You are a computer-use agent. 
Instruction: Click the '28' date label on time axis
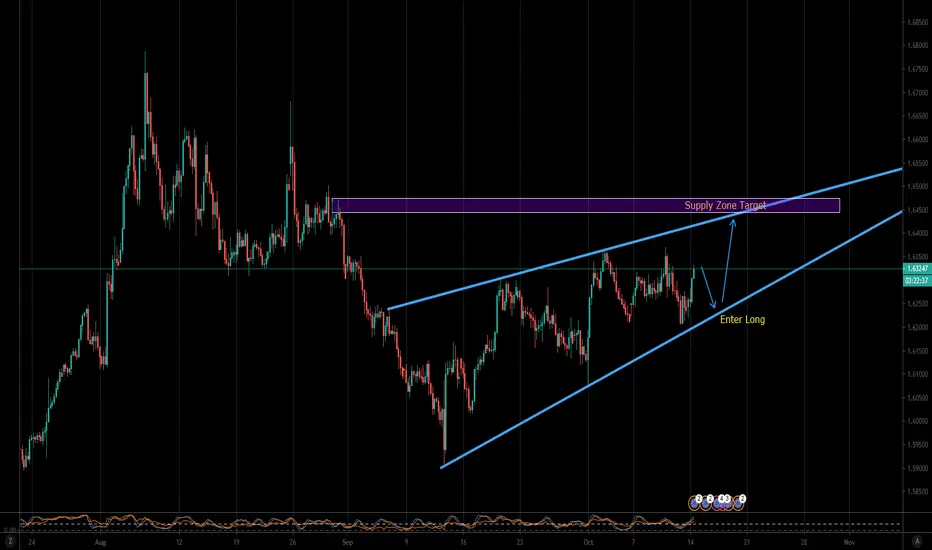[804, 542]
